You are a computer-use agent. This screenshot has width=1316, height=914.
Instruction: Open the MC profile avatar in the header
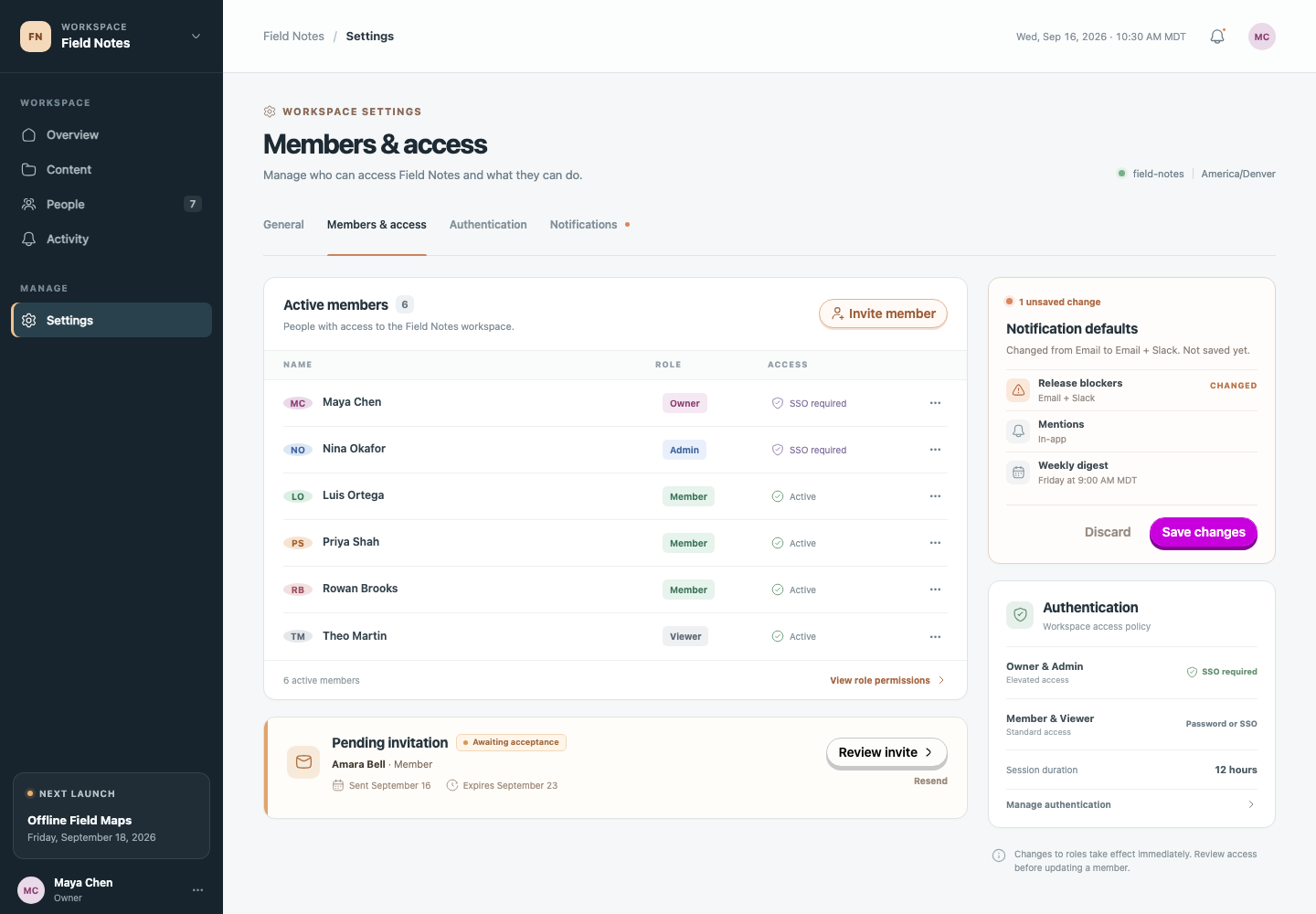tap(1262, 37)
